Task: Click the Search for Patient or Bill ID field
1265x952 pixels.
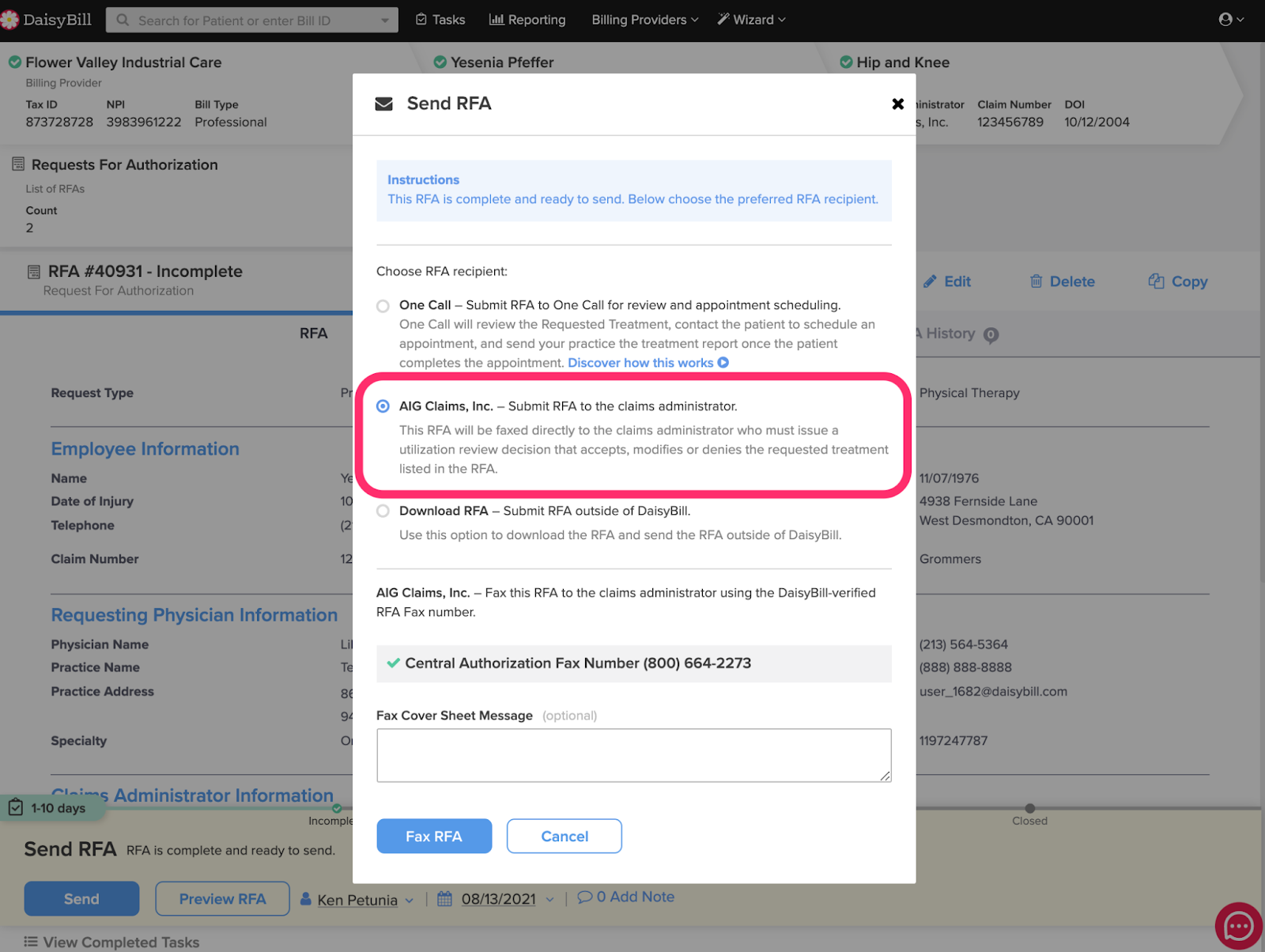Action: [x=253, y=21]
